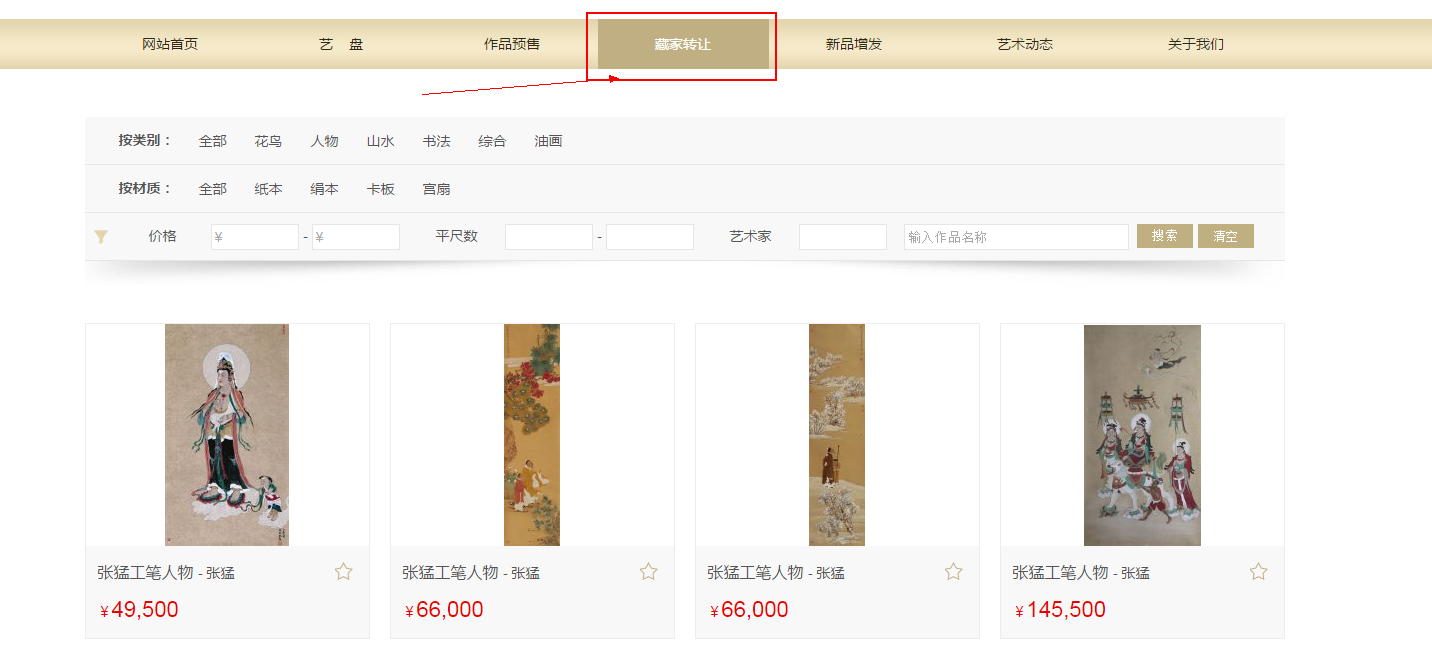Filter by 综合 category
The height and width of the screenshot is (652, 1432).
tap(493, 141)
